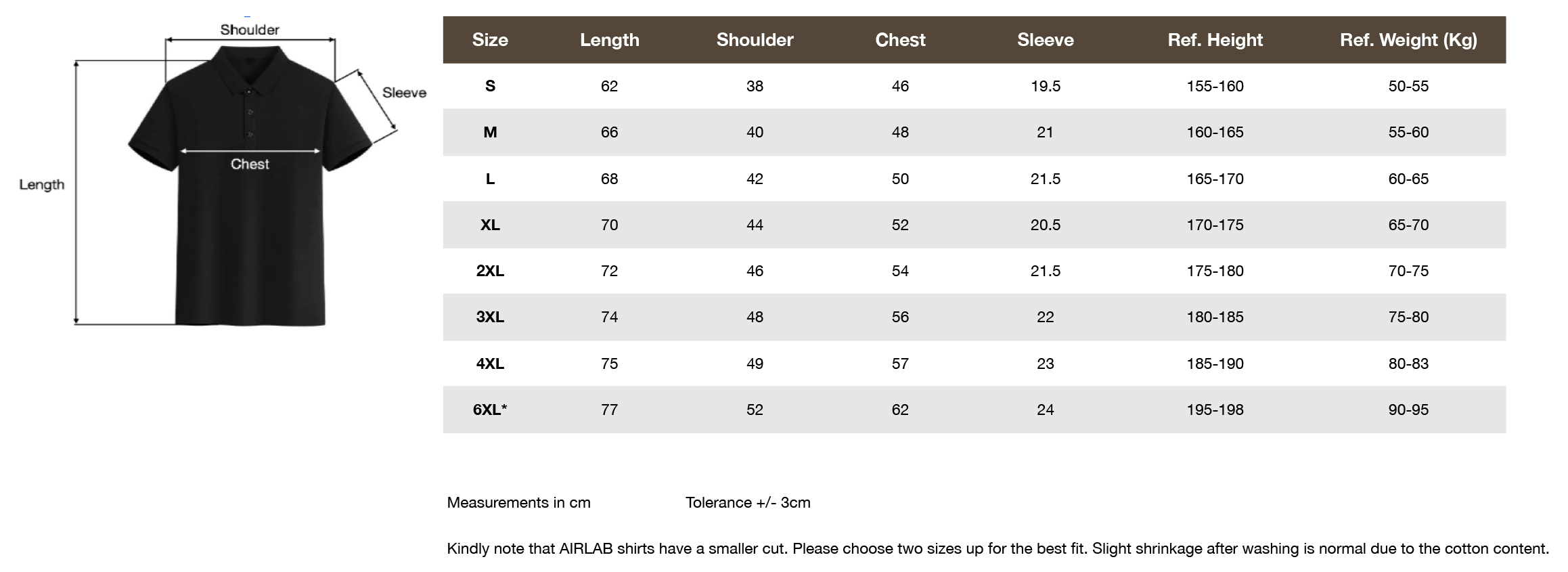Click the black polo shirt image

(250, 186)
